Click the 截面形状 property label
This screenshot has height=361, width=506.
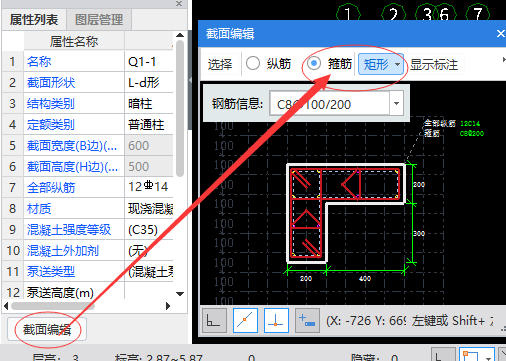click(51, 83)
